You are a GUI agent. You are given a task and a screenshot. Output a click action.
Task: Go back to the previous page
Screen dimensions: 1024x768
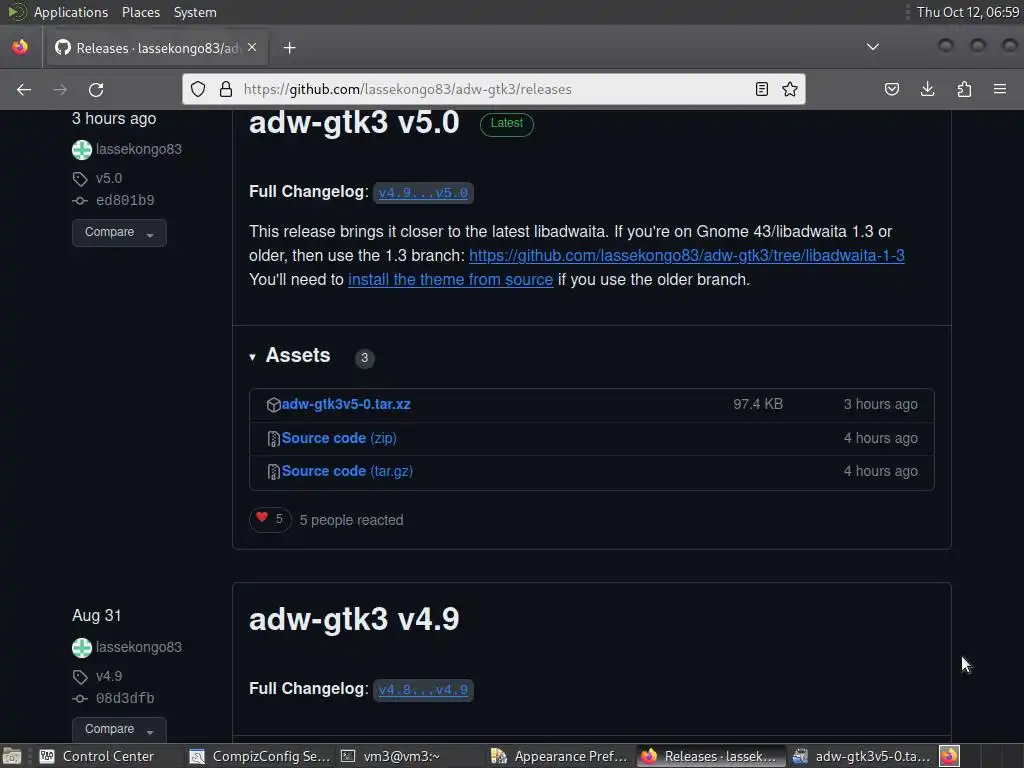[24, 89]
